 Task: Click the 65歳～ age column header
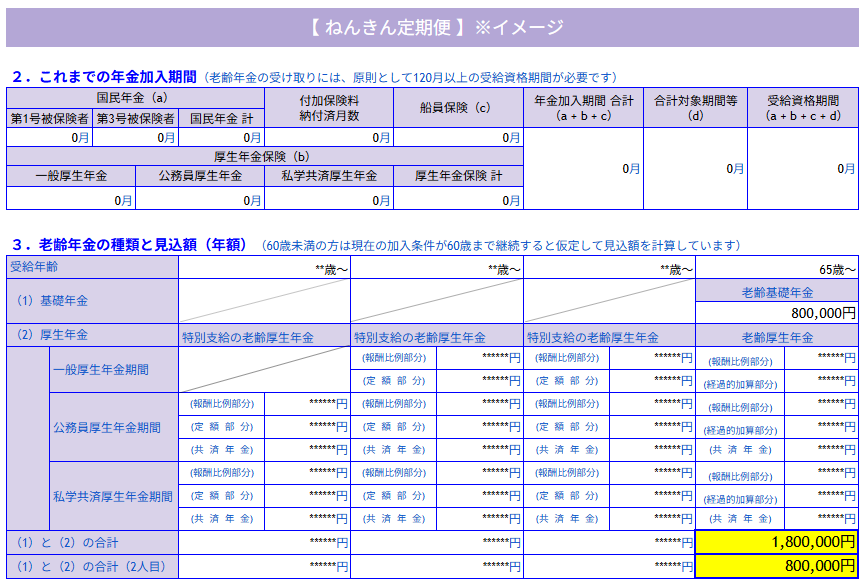tap(777, 268)
